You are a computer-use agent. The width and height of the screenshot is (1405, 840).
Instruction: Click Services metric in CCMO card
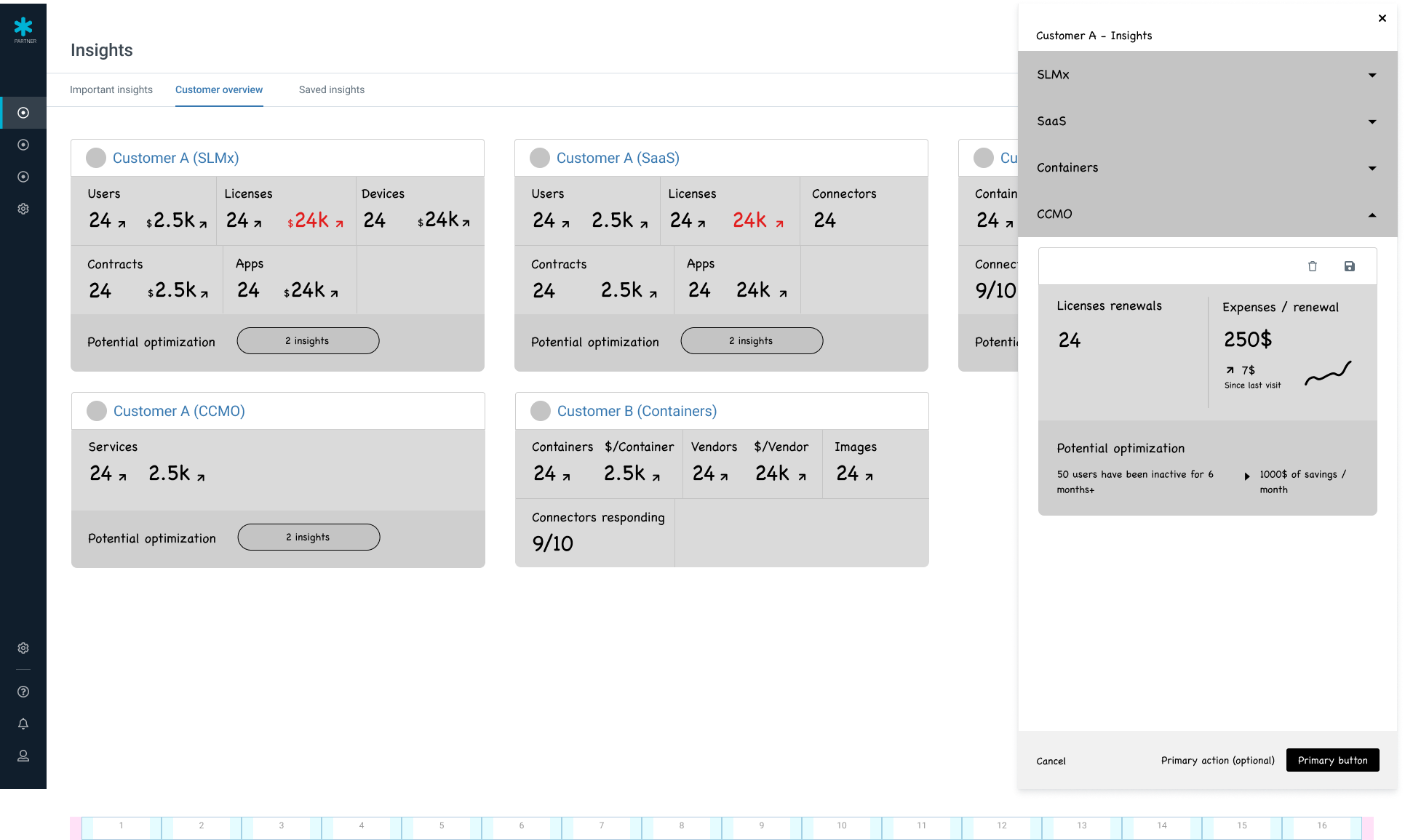(148, 462)
